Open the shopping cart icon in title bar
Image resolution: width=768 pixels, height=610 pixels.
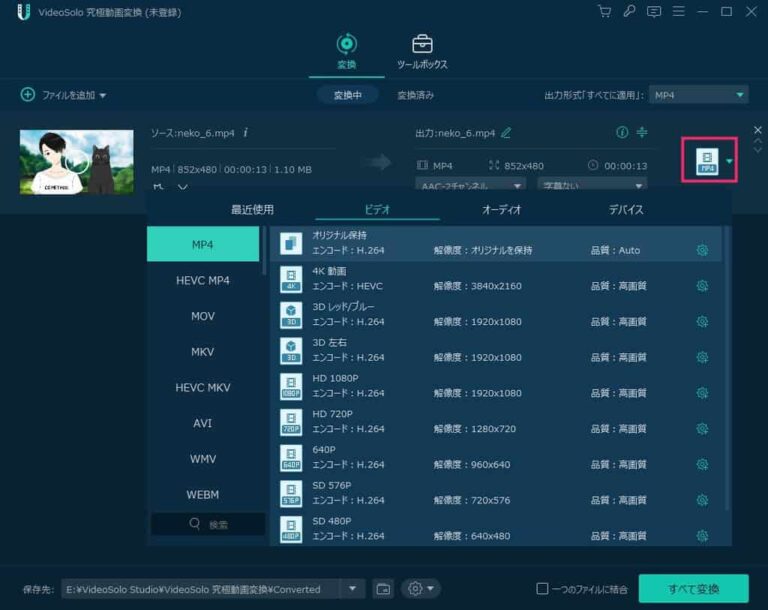pyautogui.click(x=604, y=12)
